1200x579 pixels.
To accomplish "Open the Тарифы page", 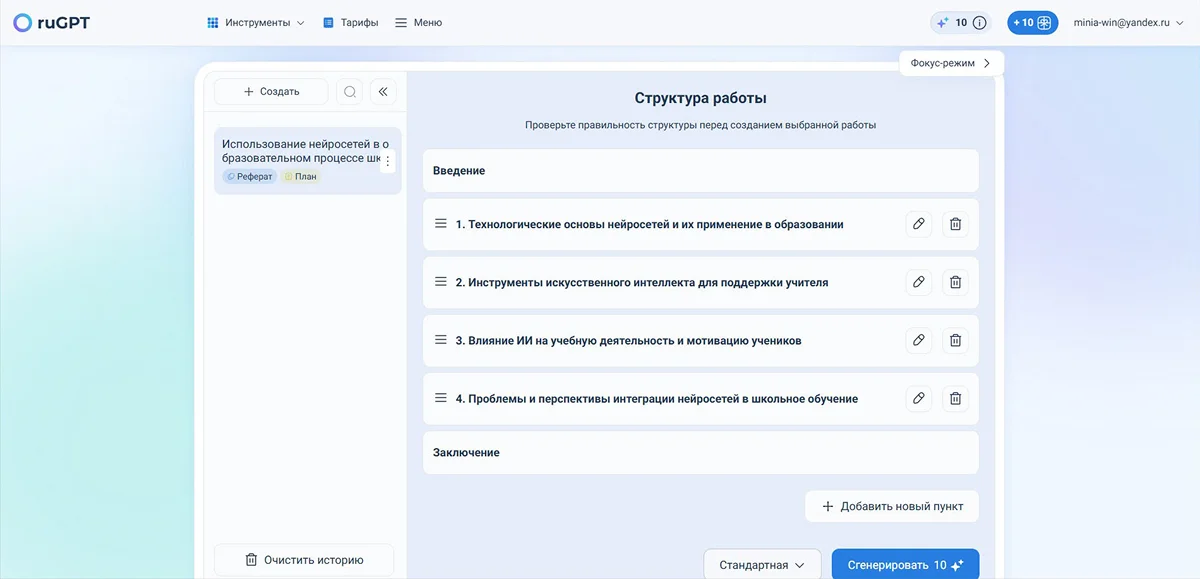I will tap(350, 23).
